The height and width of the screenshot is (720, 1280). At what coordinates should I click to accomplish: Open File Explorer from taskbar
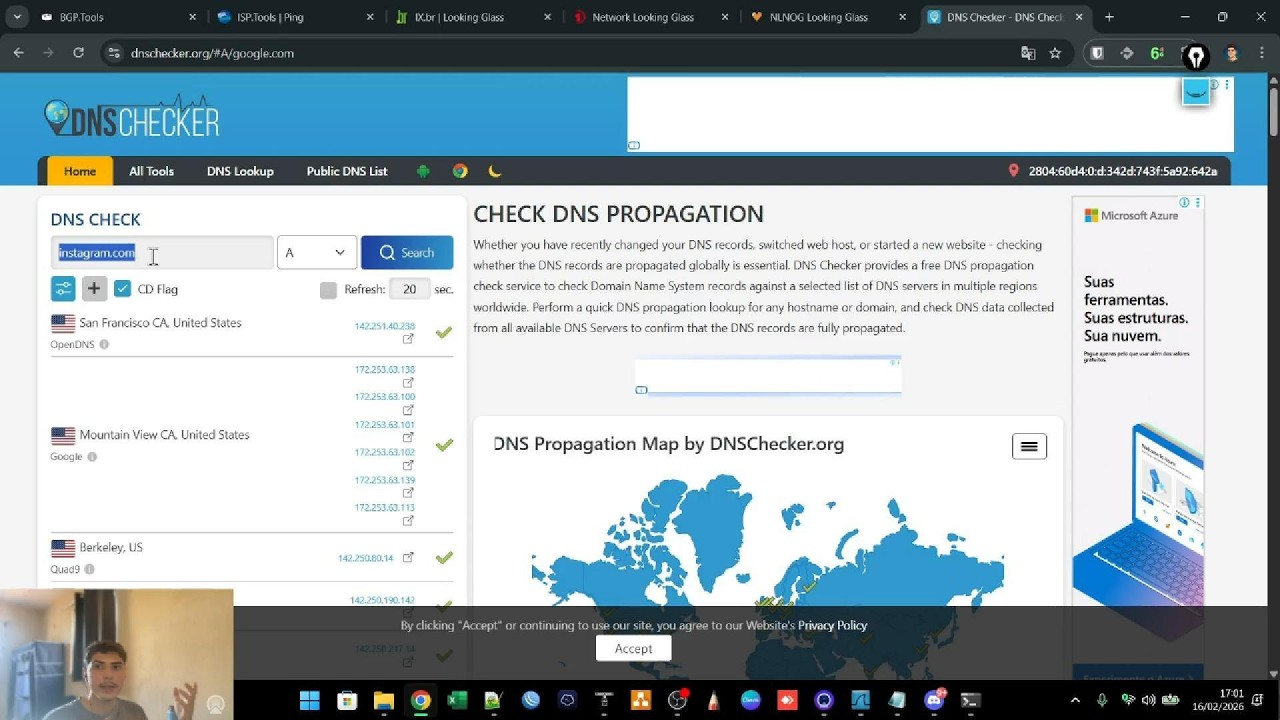[x=384, y=700]
